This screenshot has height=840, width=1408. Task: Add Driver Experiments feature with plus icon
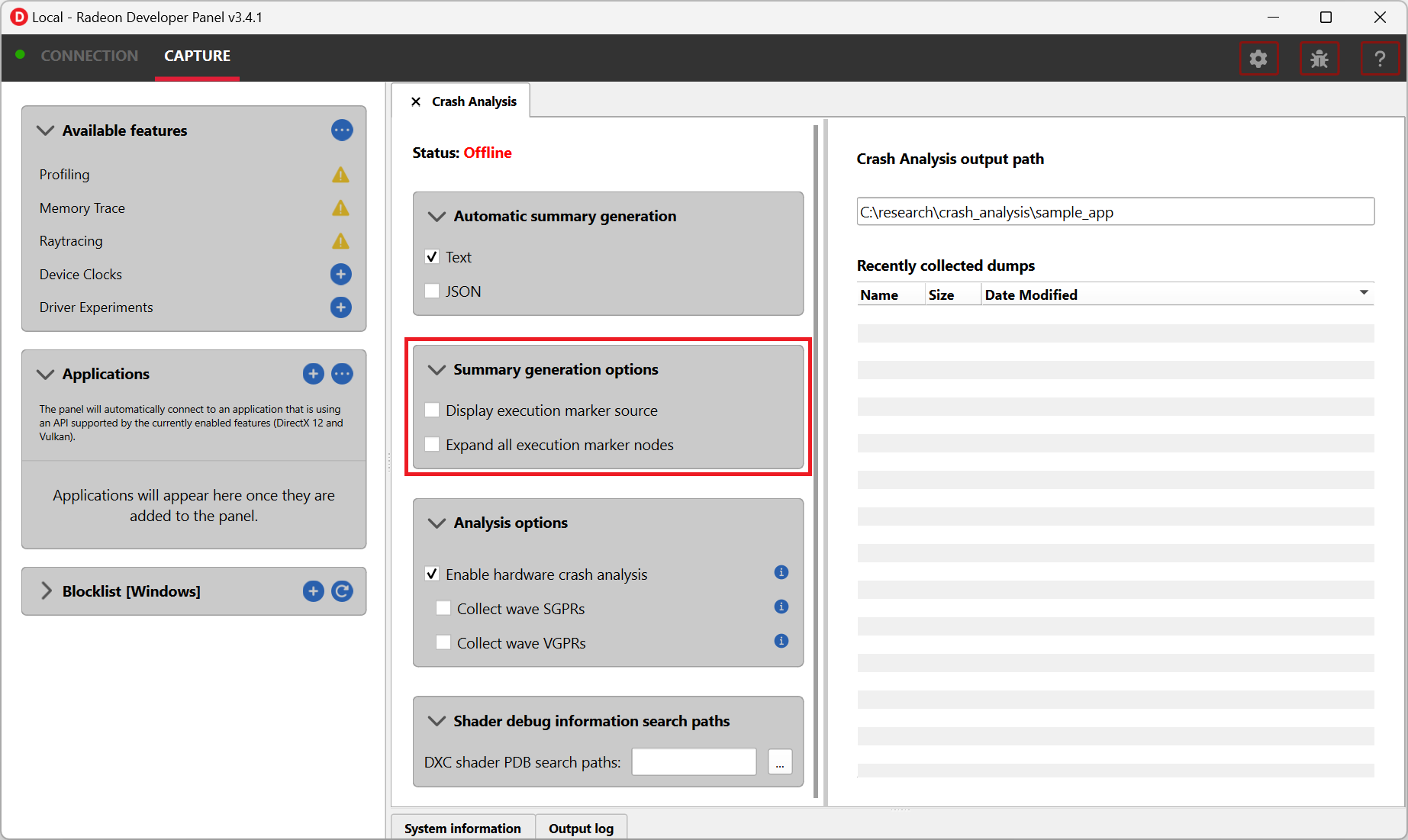pyautogui.click(x=340, y=307)
